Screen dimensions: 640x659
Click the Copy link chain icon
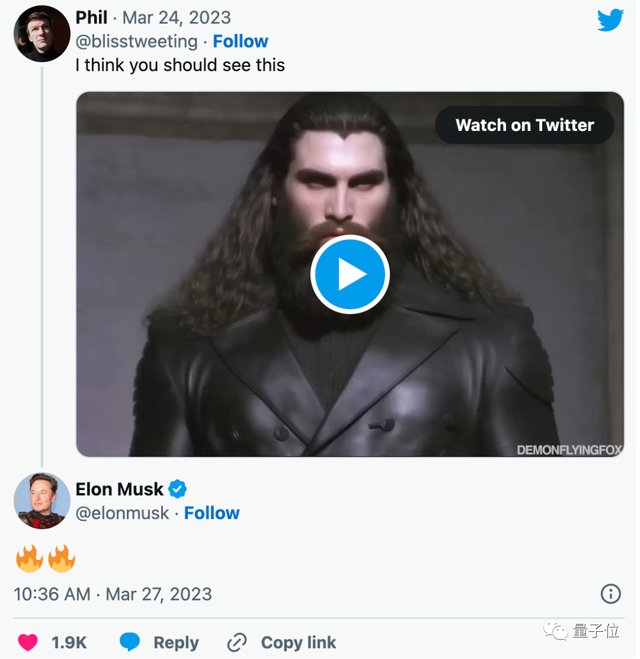tap(237, 642)
